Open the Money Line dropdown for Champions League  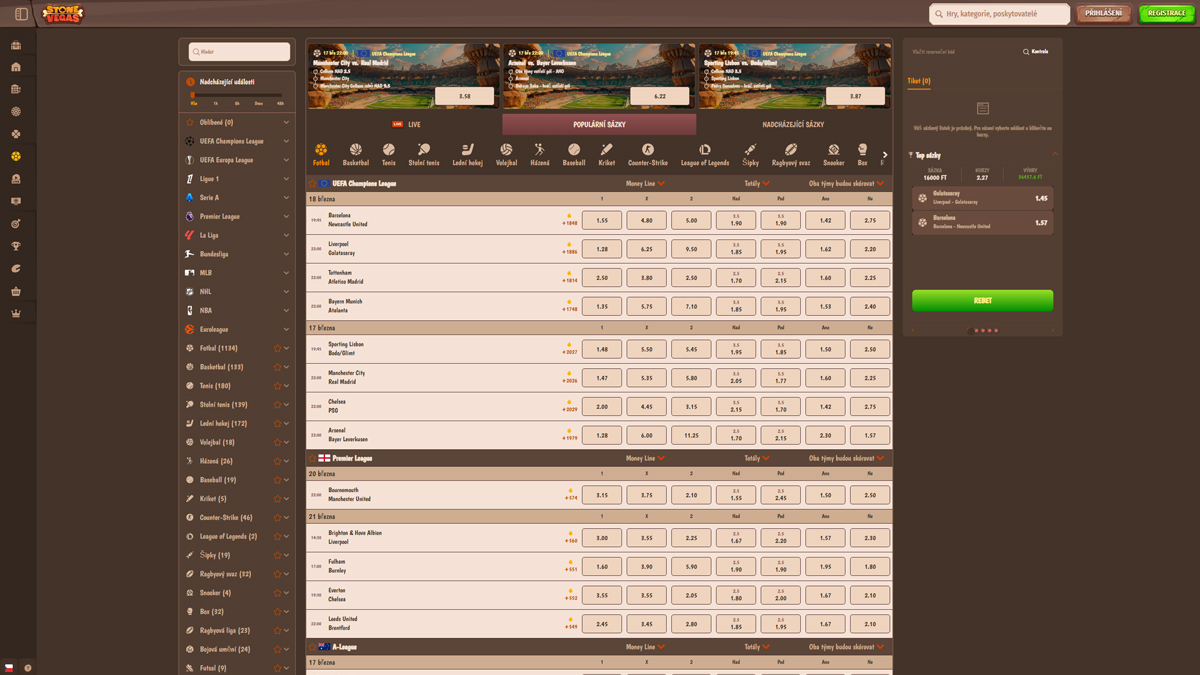click(645, 184)
